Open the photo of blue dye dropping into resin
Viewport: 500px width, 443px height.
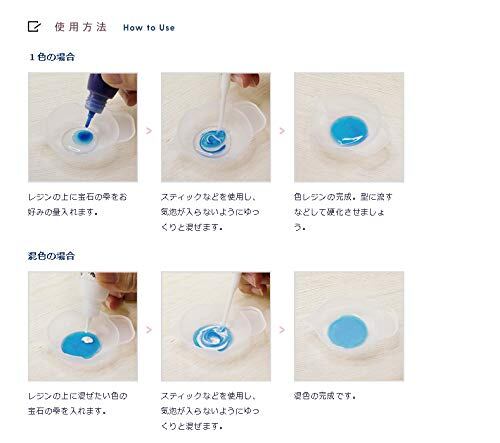pyautogui.click(x=83, y=127)
